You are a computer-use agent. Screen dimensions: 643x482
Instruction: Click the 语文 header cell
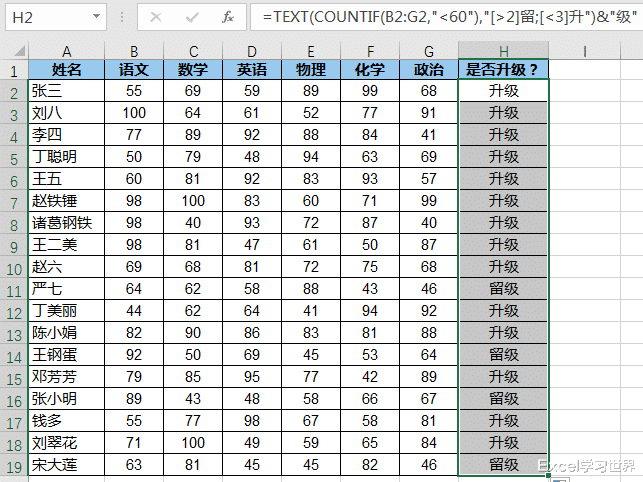pyautogui.click(x=134, y=70)
